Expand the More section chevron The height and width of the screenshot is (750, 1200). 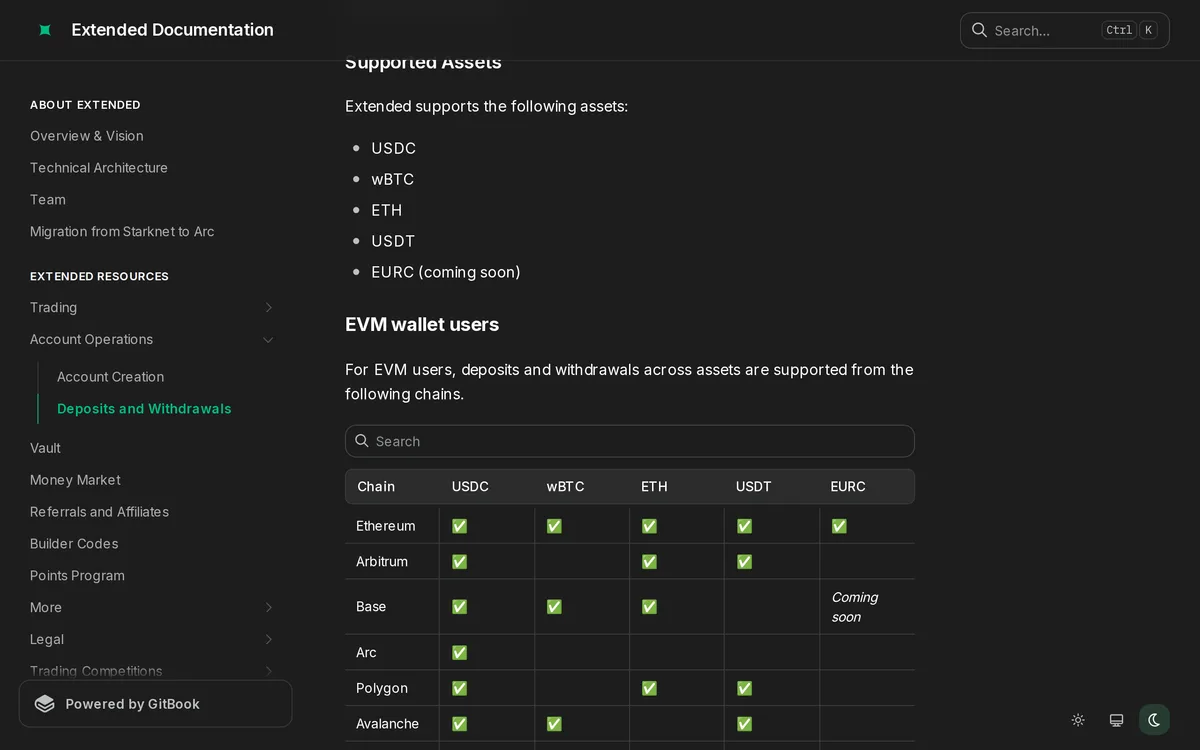(x=268, y=608)
